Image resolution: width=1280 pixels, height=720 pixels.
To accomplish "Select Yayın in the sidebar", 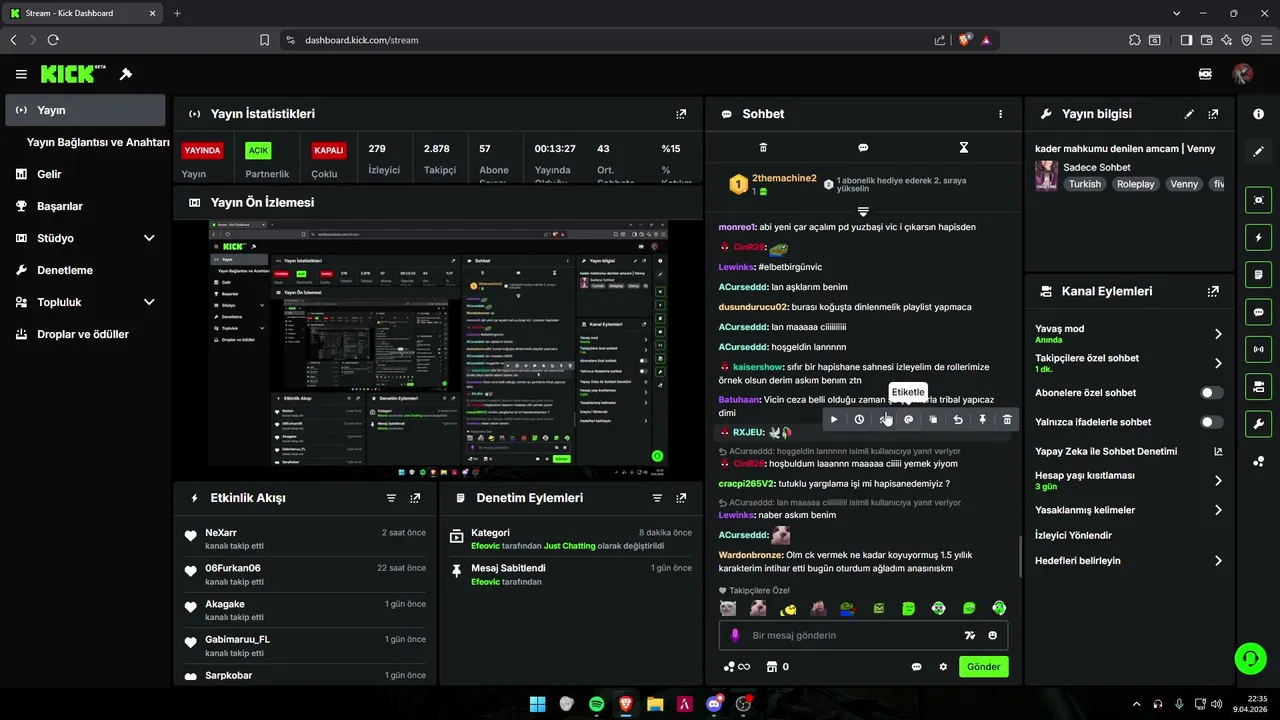I will pyautogui.click(x=85, y=110).
